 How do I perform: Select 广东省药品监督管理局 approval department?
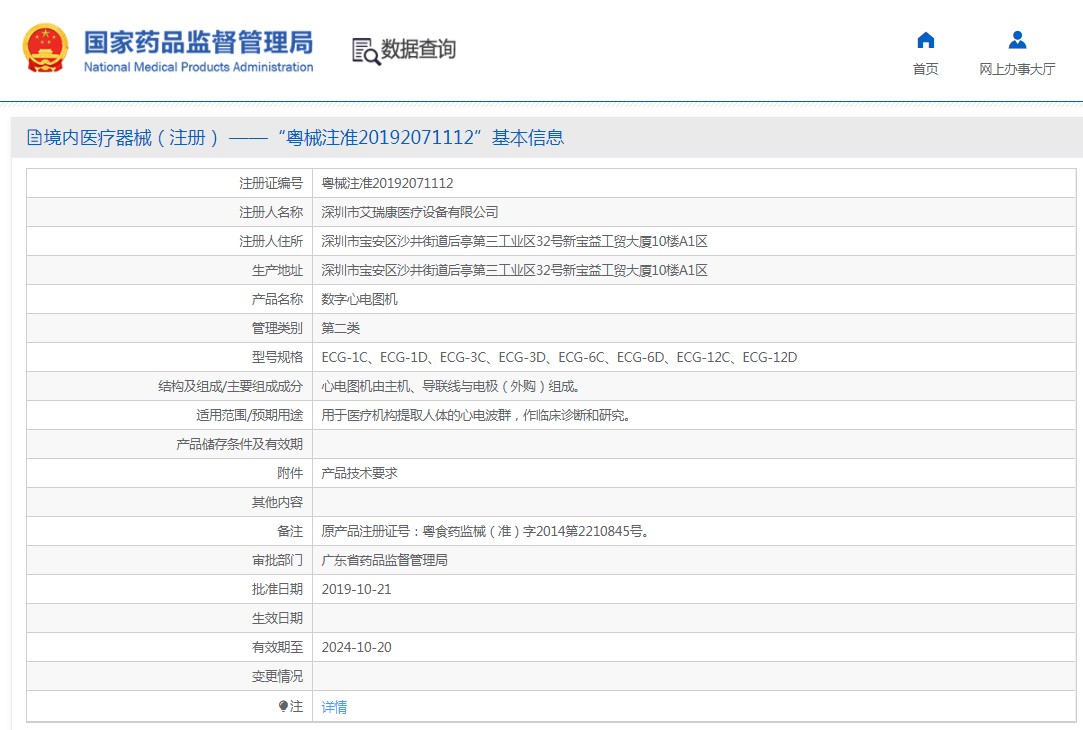tap(385, 560)
